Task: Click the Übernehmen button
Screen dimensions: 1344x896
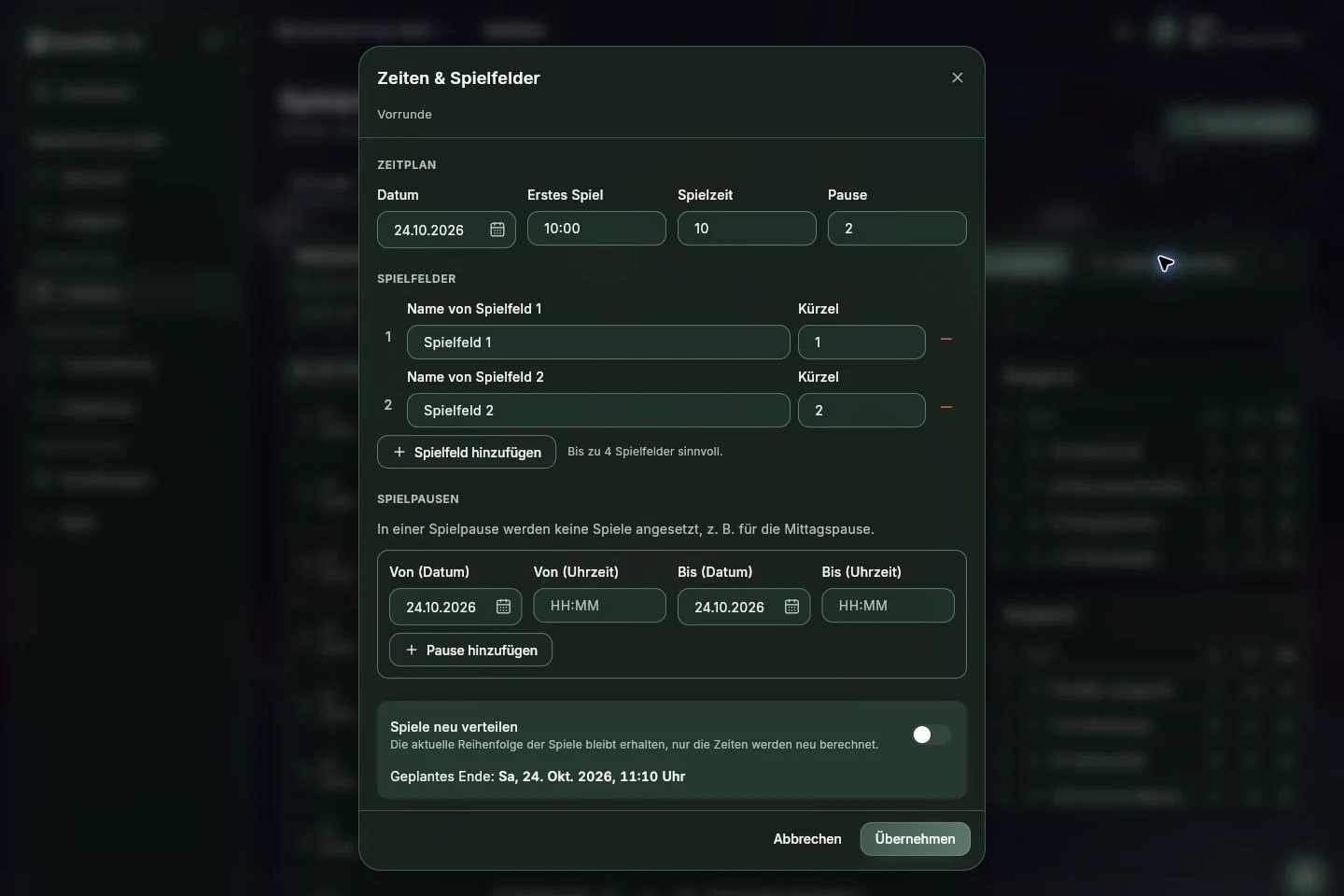Action: 915,839
